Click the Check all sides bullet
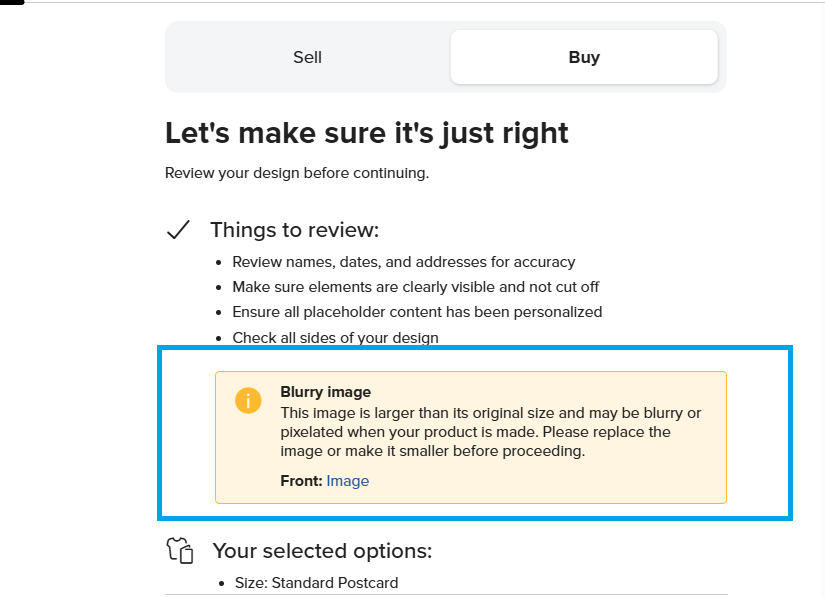This screenshot has height=598, width=825. tap(335, 337)
